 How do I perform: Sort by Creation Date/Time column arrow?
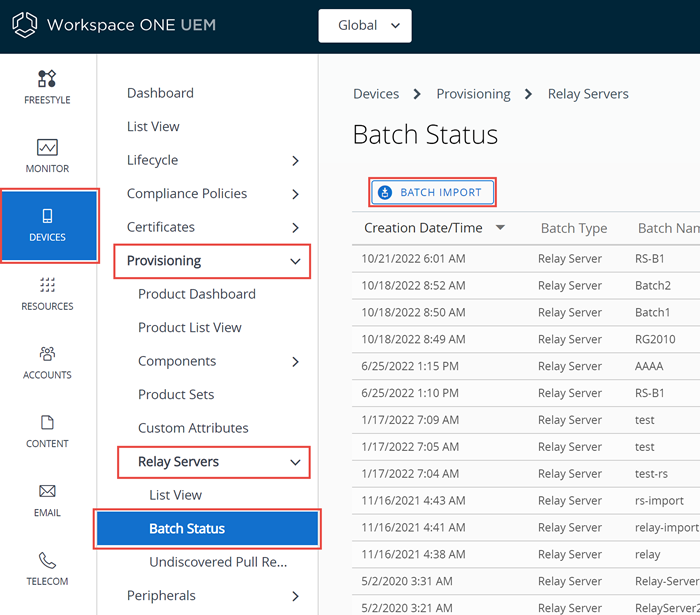tap(500, 228)
